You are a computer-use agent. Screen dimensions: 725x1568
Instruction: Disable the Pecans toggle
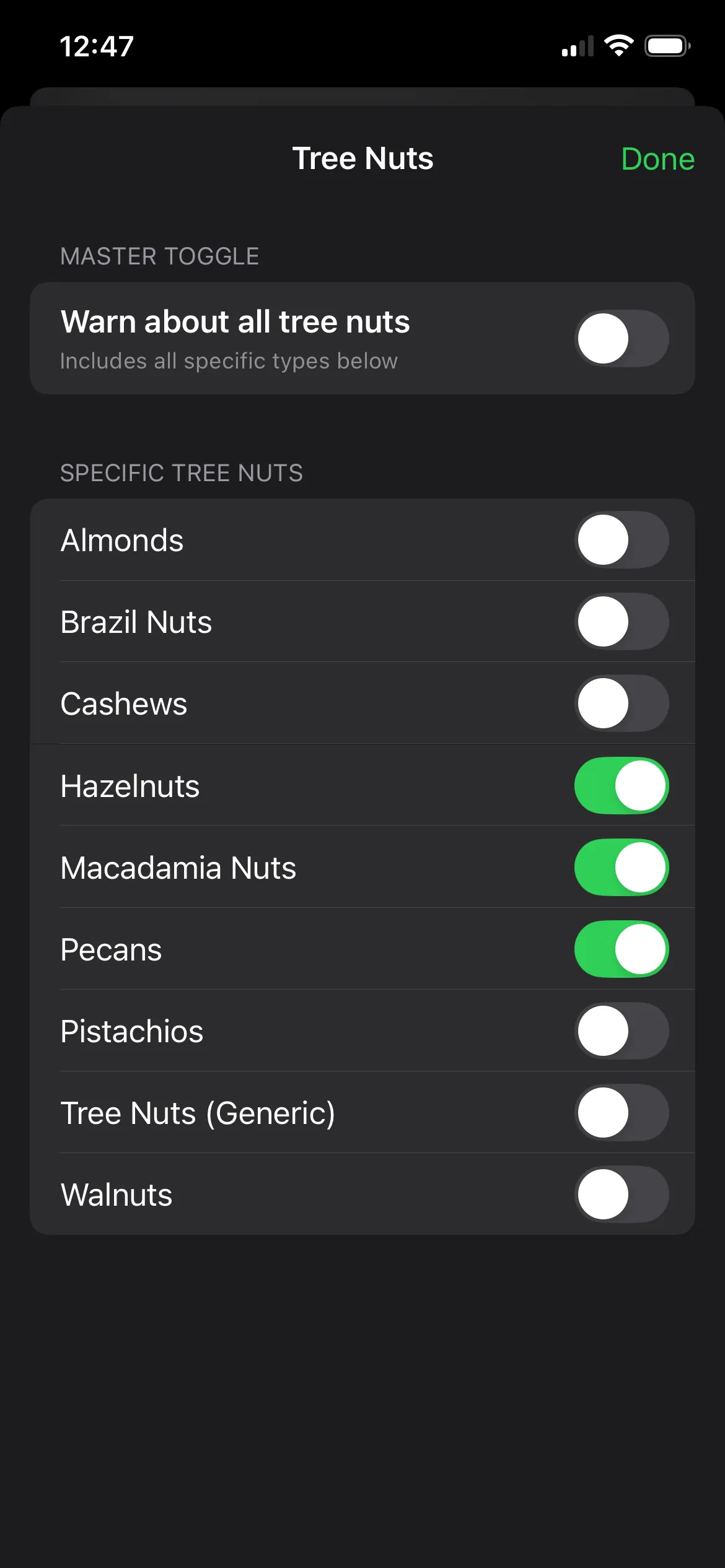(622, 949)
